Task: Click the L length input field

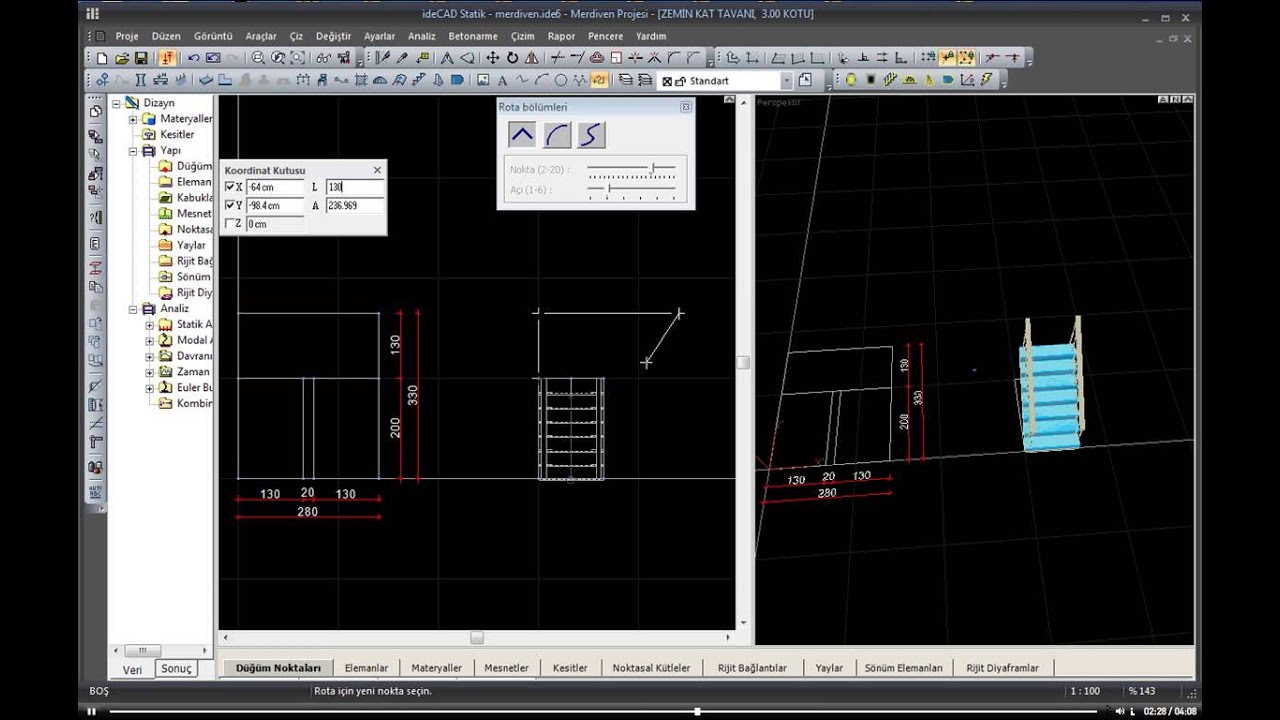Action: click(355, 187)
